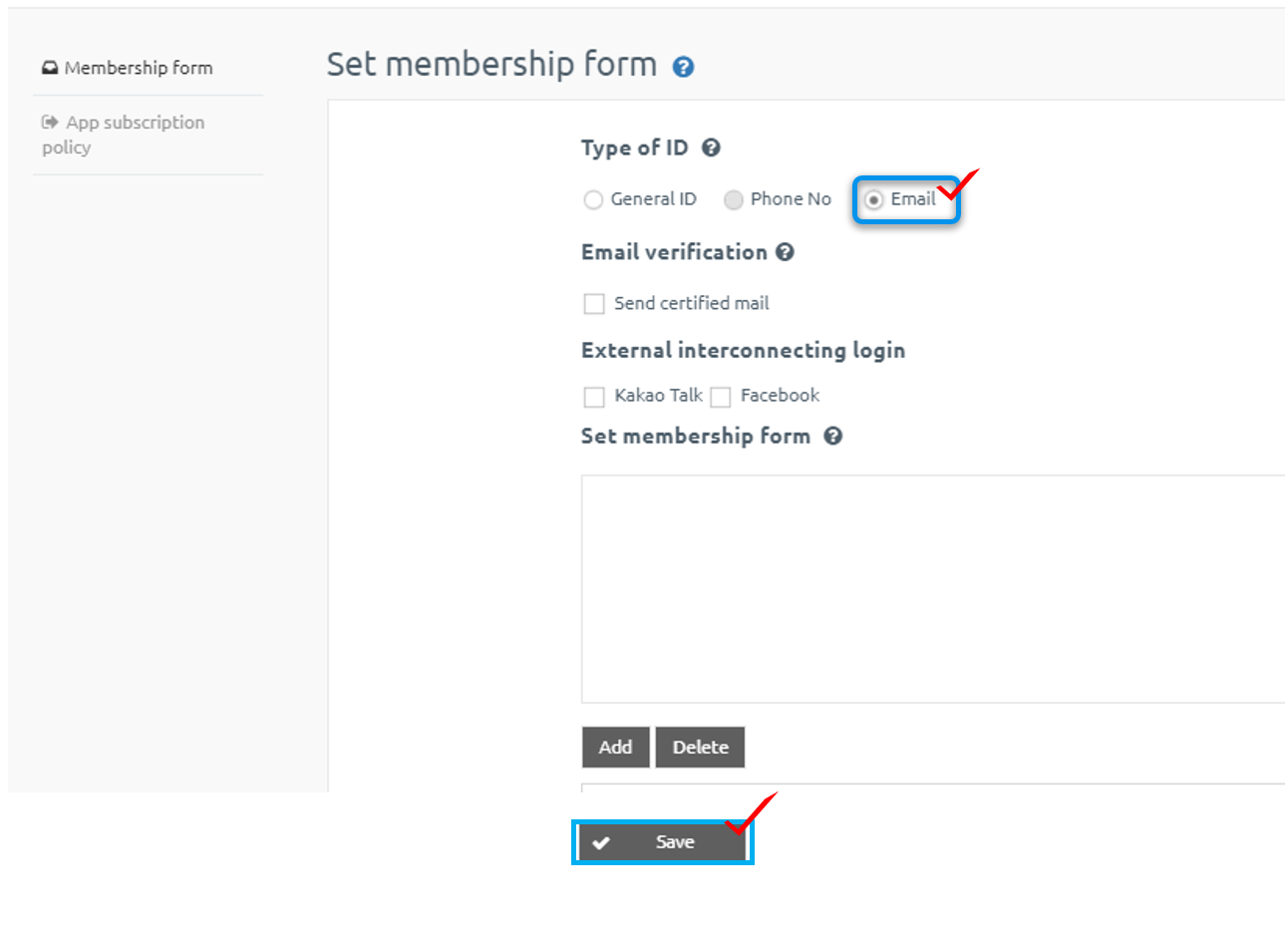
Task: Select the Email radio button
Action: [873, 199]
